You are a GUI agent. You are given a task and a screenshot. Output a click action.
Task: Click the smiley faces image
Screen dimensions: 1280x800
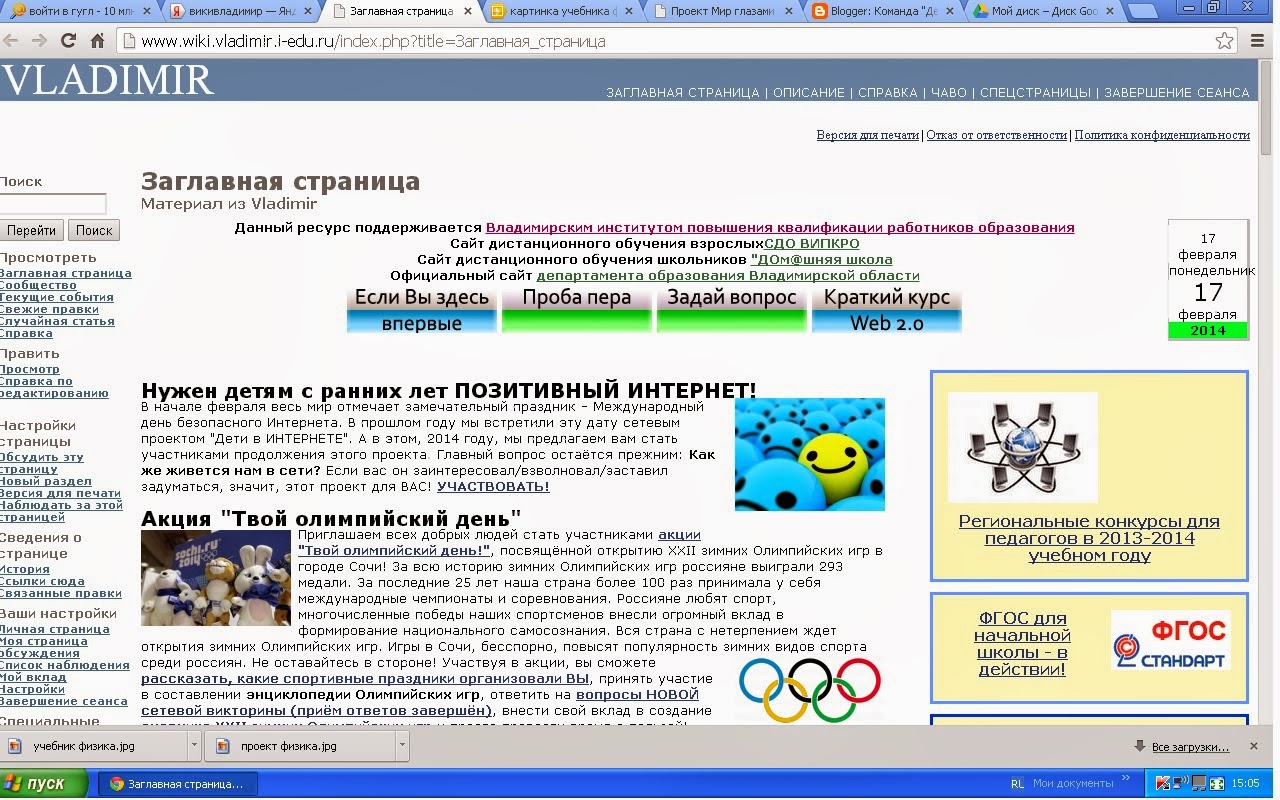pos(810,454)
